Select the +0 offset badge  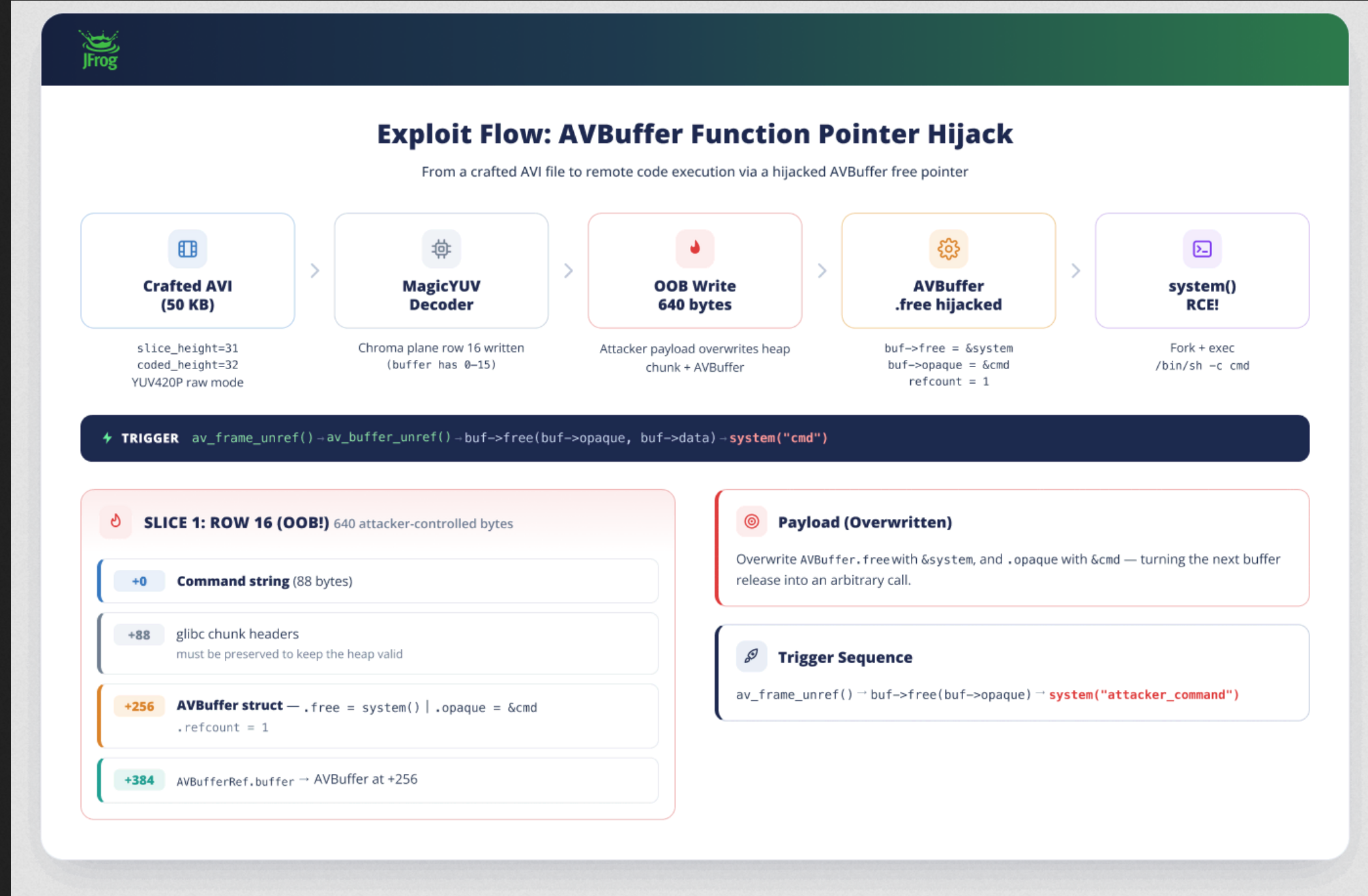coord(139,581)
